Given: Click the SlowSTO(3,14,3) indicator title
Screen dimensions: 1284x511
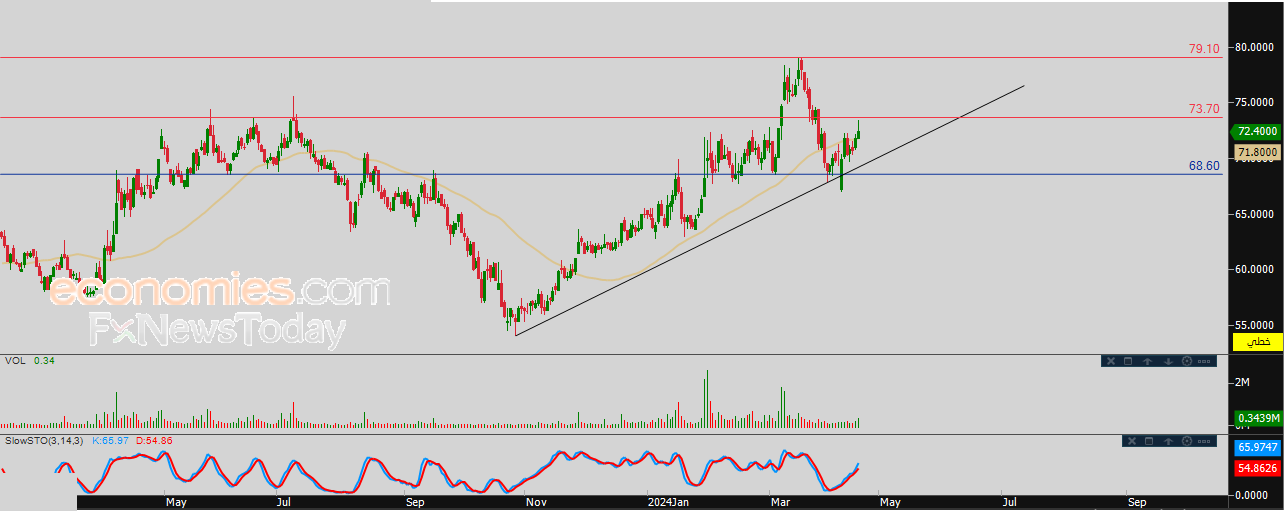Looking at the screenshot, I should pos(44,441).
